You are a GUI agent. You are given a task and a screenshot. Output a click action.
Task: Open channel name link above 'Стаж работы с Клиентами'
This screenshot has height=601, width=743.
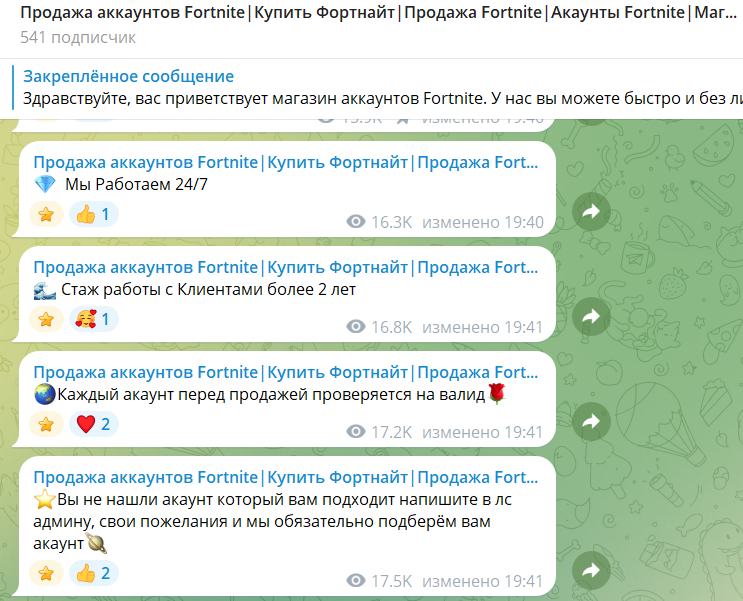(286, 267)
